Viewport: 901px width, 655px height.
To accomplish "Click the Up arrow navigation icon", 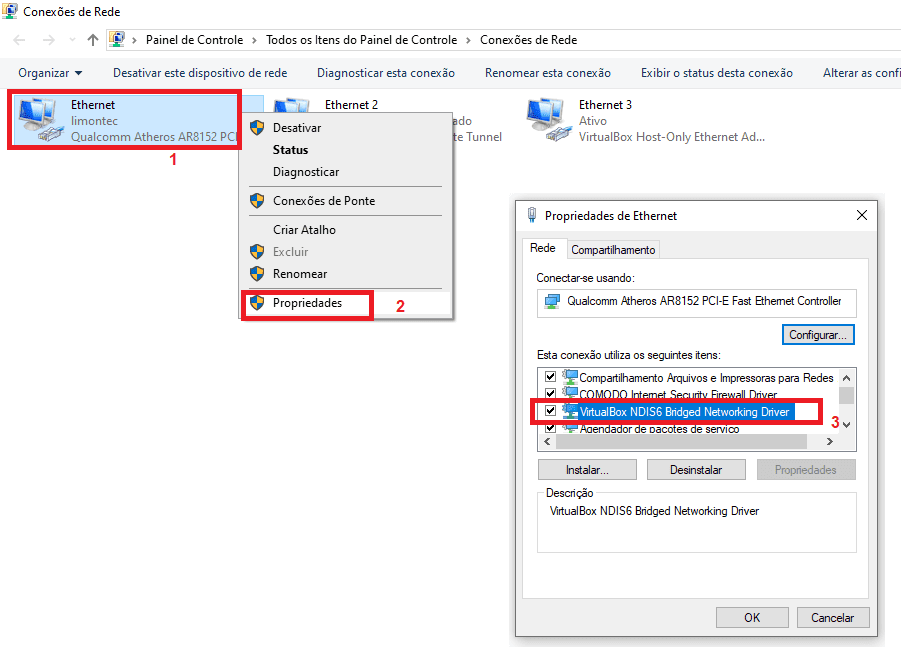I will (93, 40).
